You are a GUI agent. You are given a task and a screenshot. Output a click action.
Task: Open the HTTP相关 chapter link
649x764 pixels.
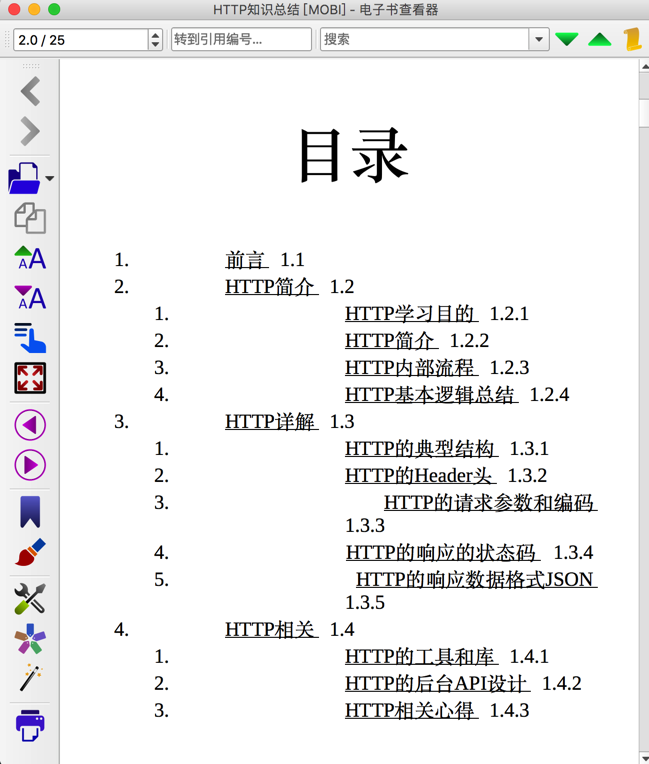(271, 630)
